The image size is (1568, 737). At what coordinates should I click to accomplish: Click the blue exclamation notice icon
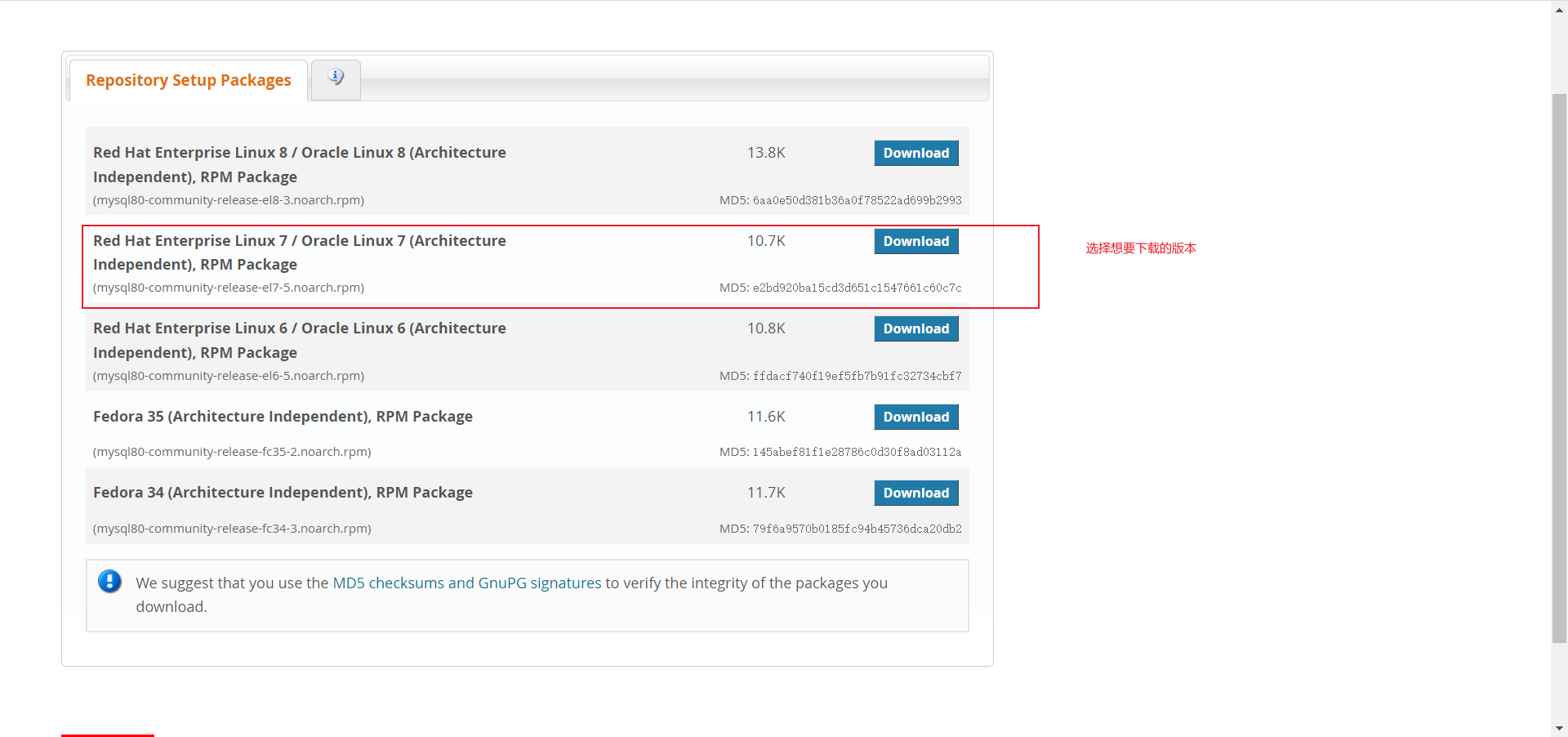109,581
